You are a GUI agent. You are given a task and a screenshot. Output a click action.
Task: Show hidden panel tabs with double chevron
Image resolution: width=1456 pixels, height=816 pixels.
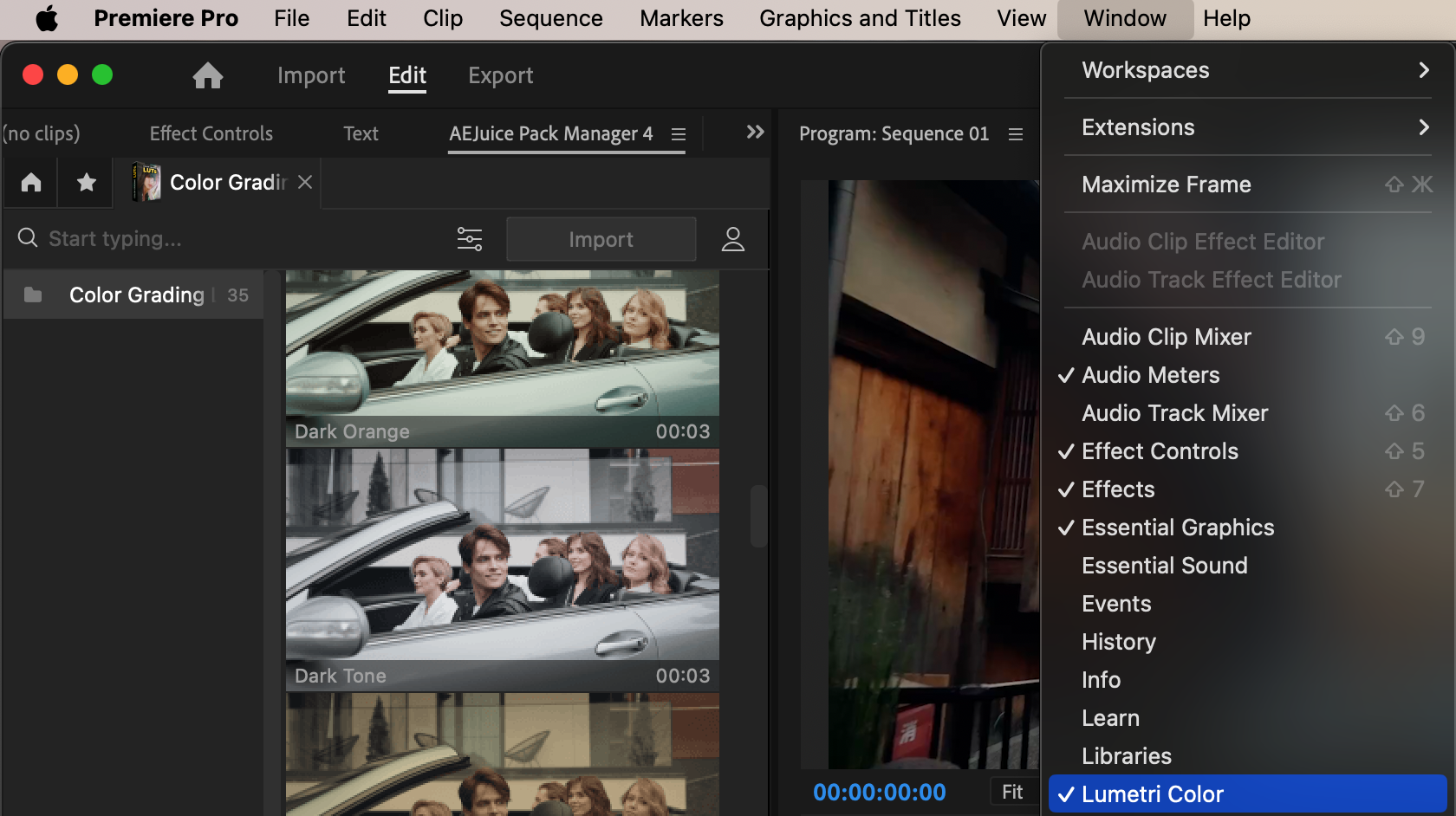click(x=755, y=132)
